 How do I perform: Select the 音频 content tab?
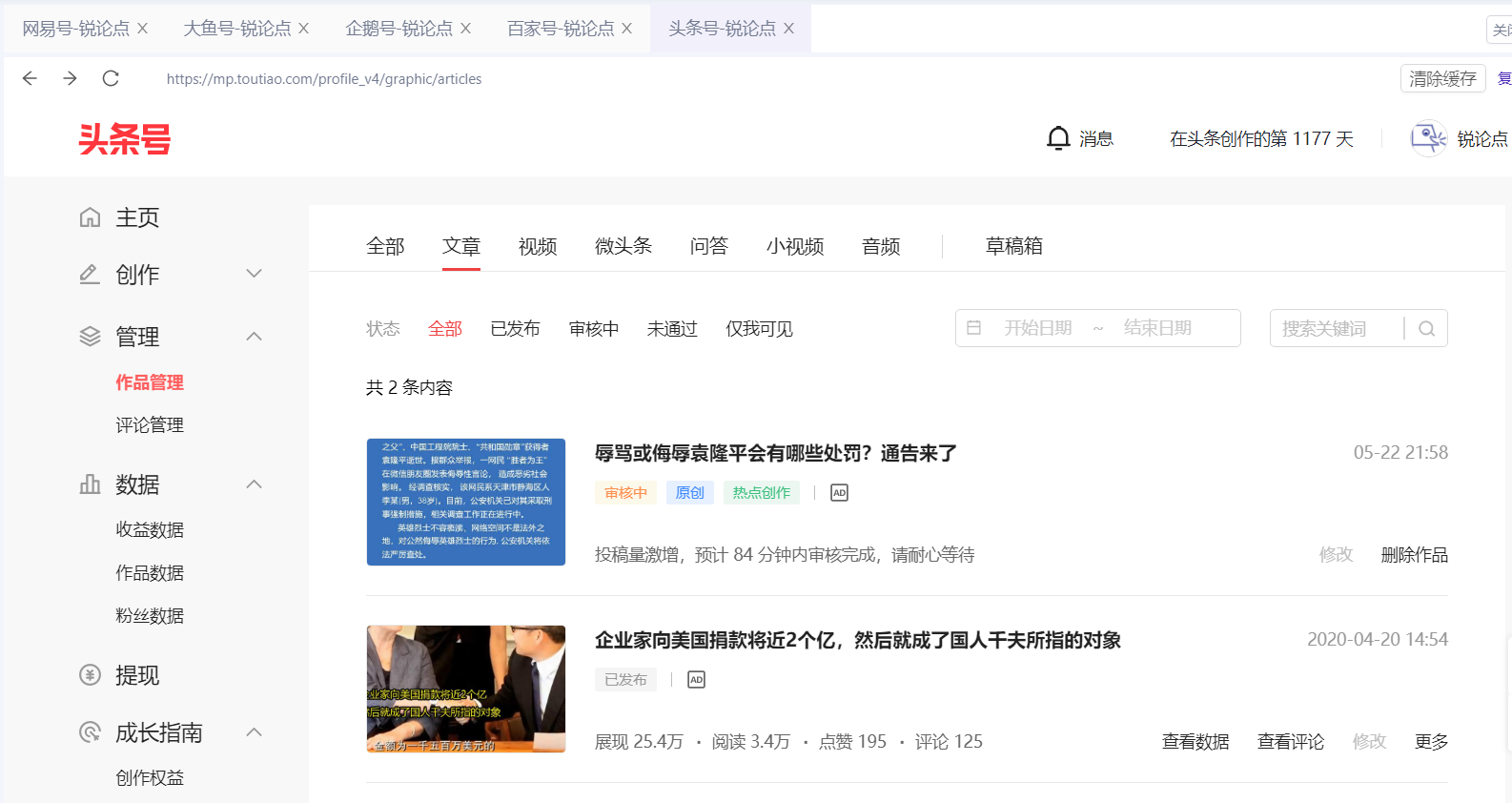pos(881,246)
